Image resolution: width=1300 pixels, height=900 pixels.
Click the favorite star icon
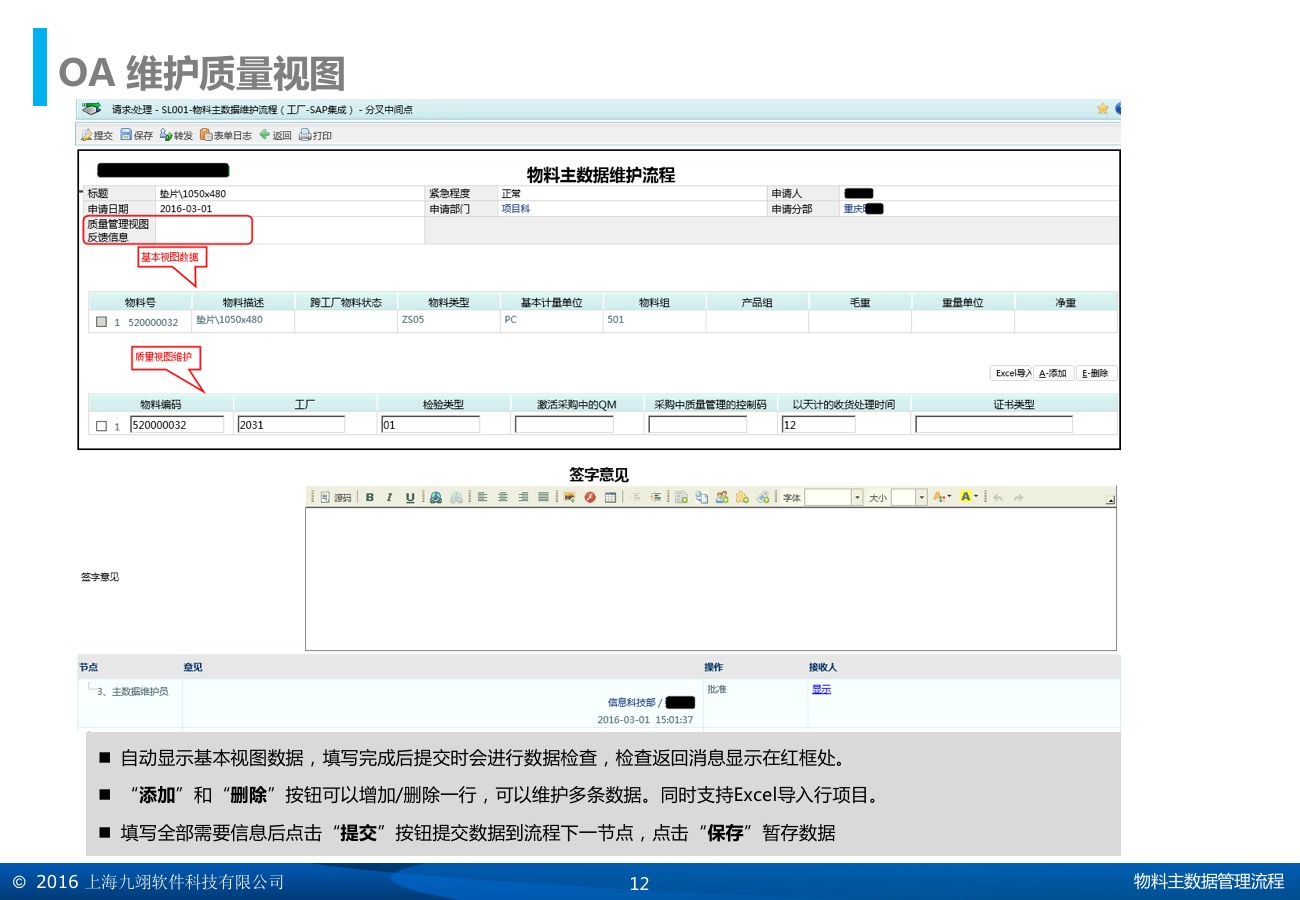coord(1102,108)
